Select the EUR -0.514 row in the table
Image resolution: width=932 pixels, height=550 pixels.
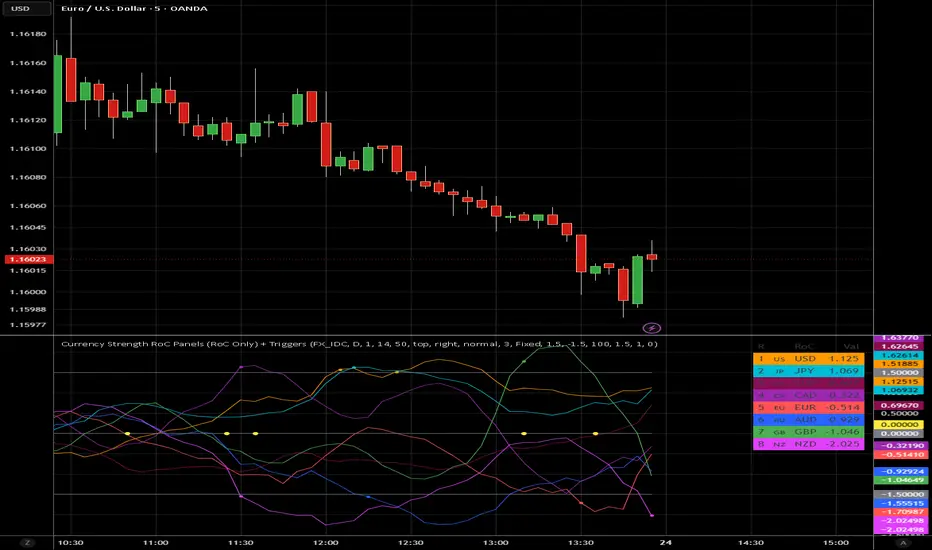coord(808,407)
